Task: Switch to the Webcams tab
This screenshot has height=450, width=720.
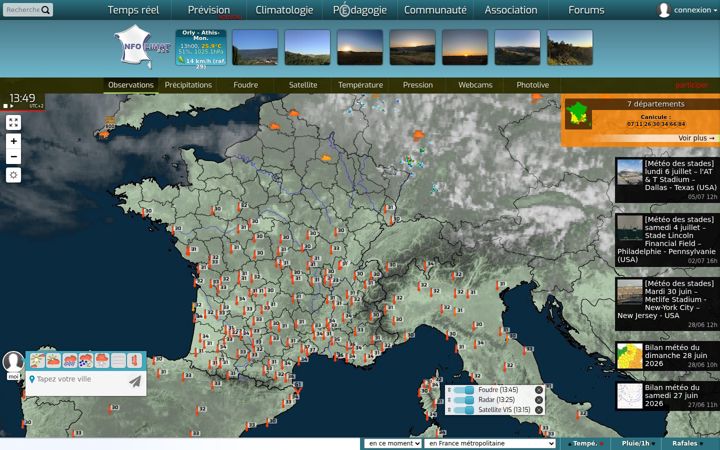Action: click(475, 85)
